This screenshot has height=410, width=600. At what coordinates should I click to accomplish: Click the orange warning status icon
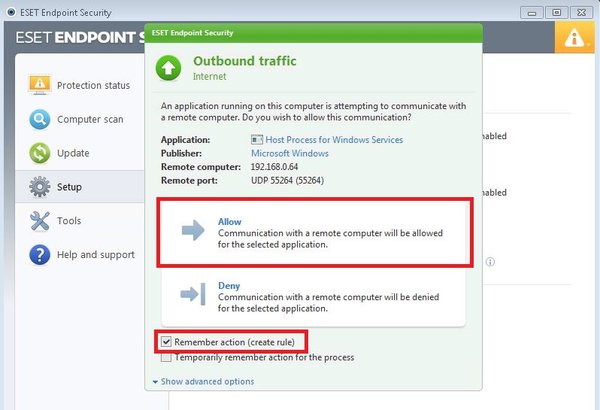[574, 37]
